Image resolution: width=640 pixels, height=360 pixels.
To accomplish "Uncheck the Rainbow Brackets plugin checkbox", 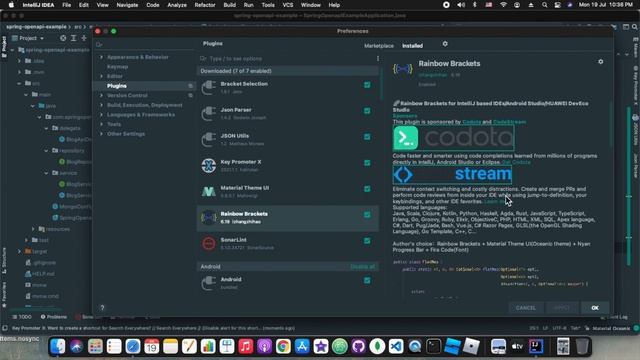I will (x=367, y=215).
